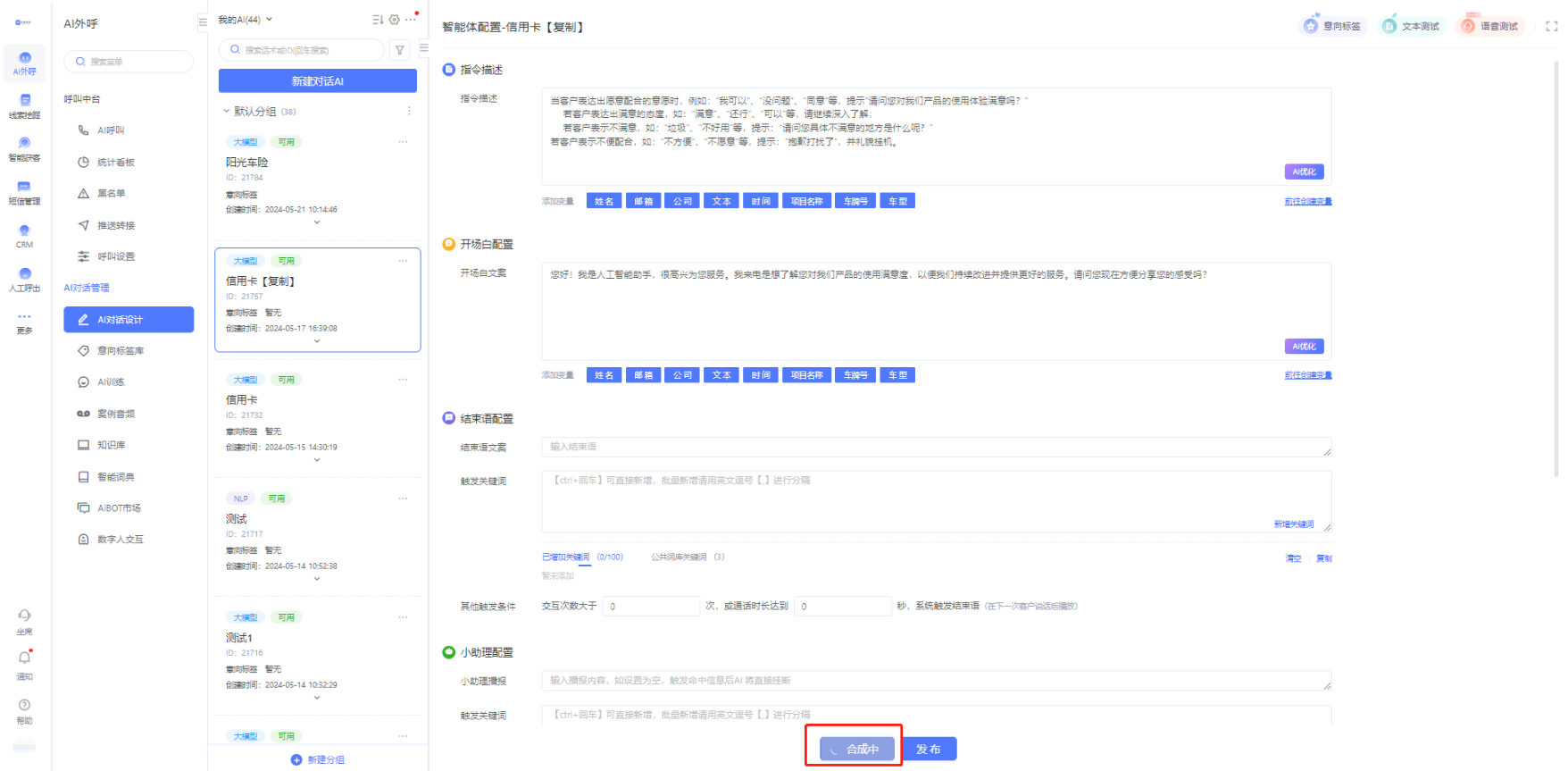Open 知识库 in the sidebar menu
Screen dimensions: 1568x771
111,445
